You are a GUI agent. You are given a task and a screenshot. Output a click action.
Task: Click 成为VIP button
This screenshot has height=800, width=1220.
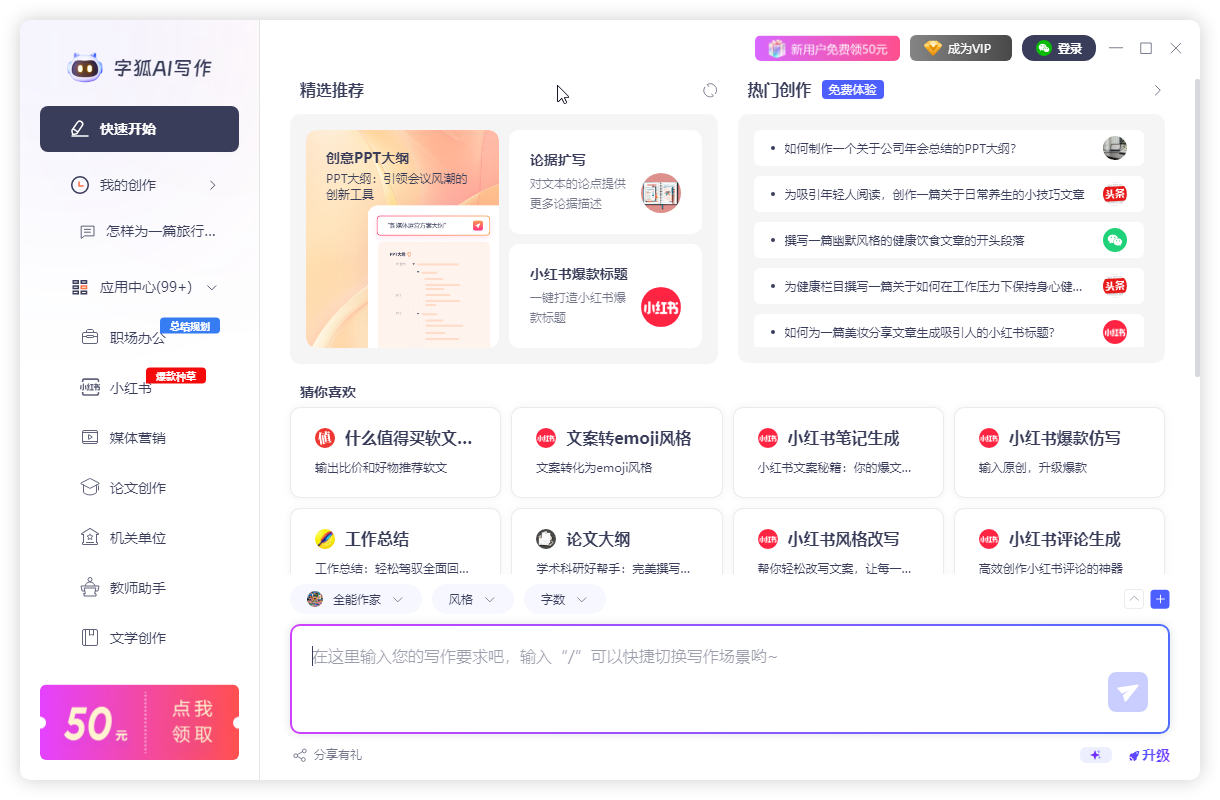coord(961,48)
